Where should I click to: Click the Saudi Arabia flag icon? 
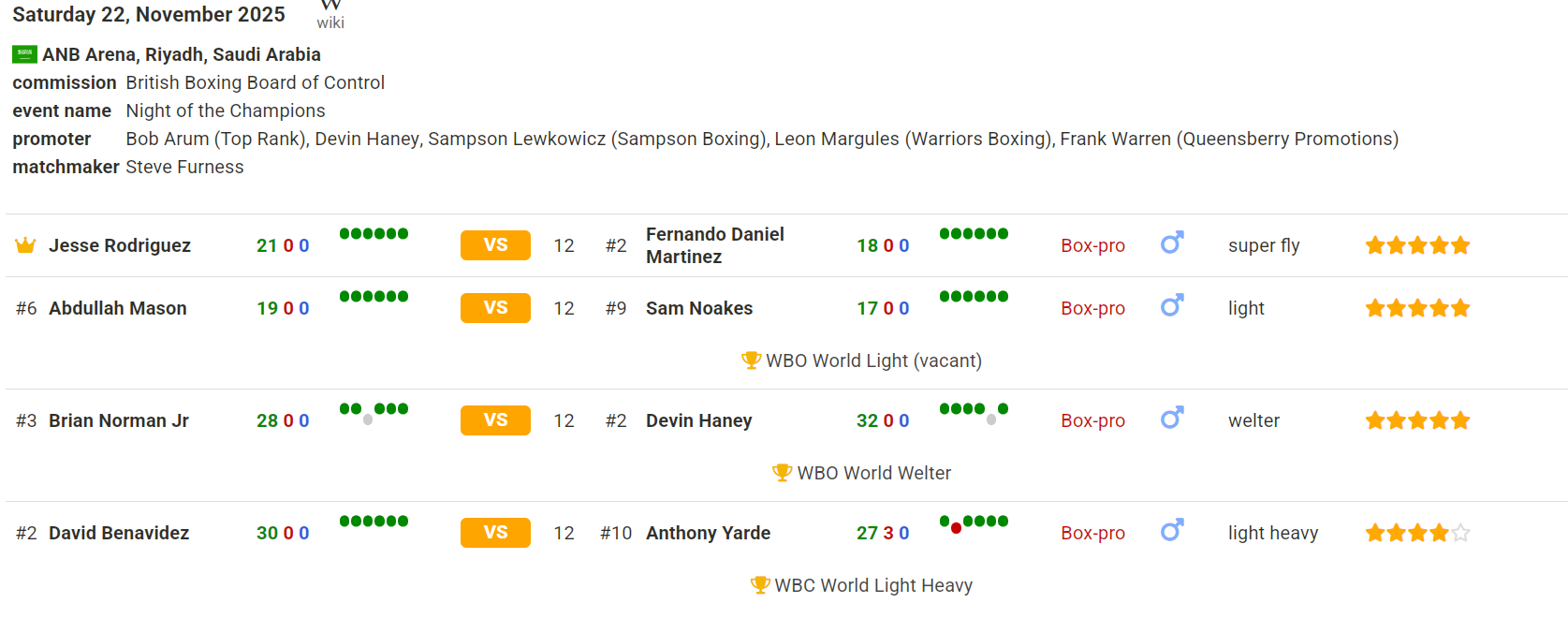click(x=24, y=54)
